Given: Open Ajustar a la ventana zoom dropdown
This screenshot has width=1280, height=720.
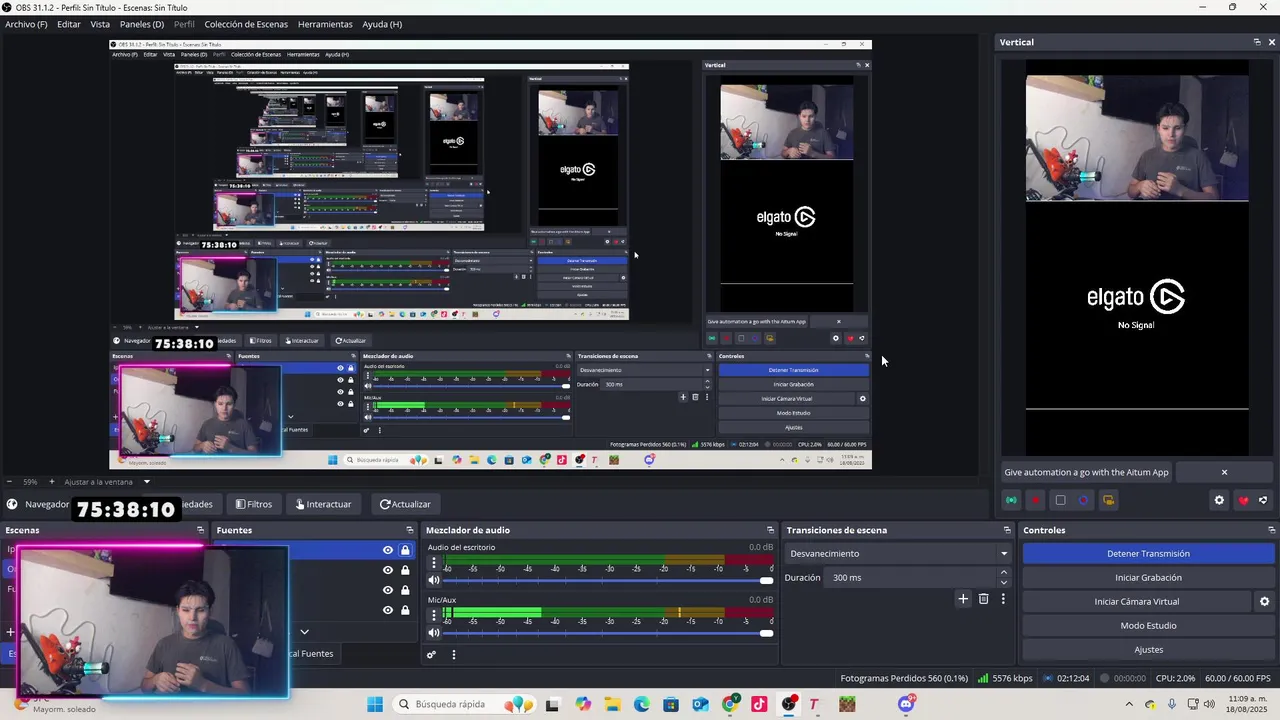Looking at the screenshot, I should (x=107, y=482).
